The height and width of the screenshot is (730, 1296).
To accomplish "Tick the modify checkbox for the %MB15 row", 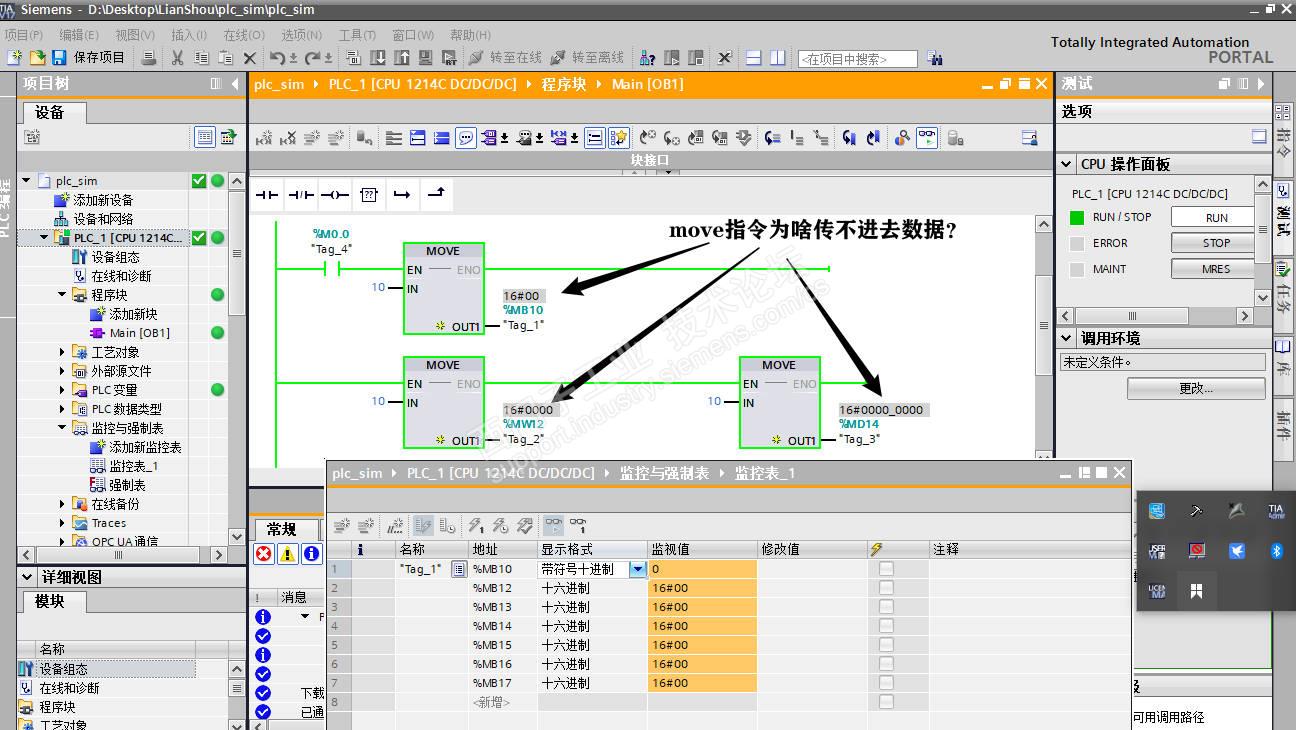I will [x=886, y=645].
